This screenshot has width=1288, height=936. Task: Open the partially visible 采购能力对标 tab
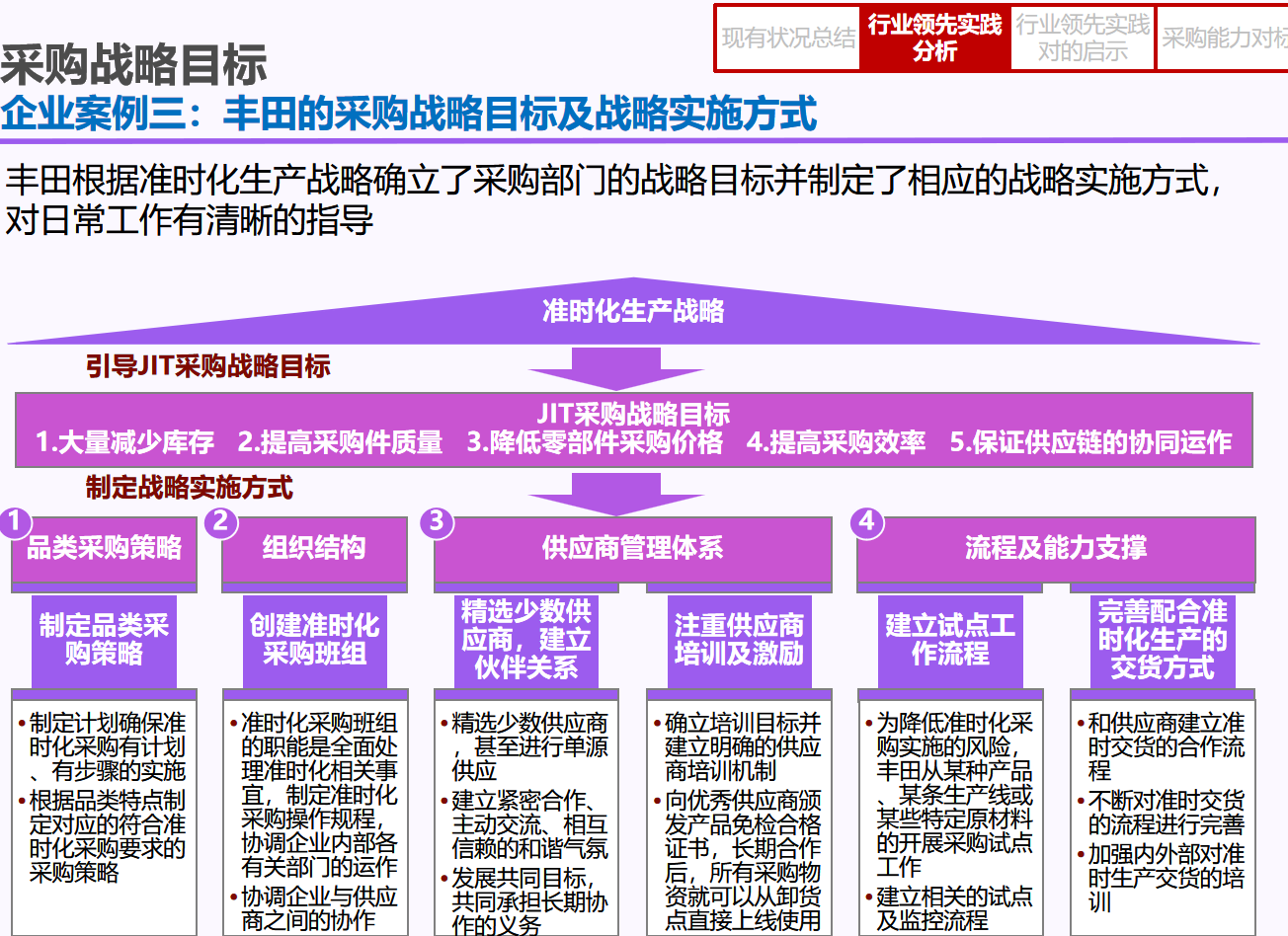point(1224,39)
